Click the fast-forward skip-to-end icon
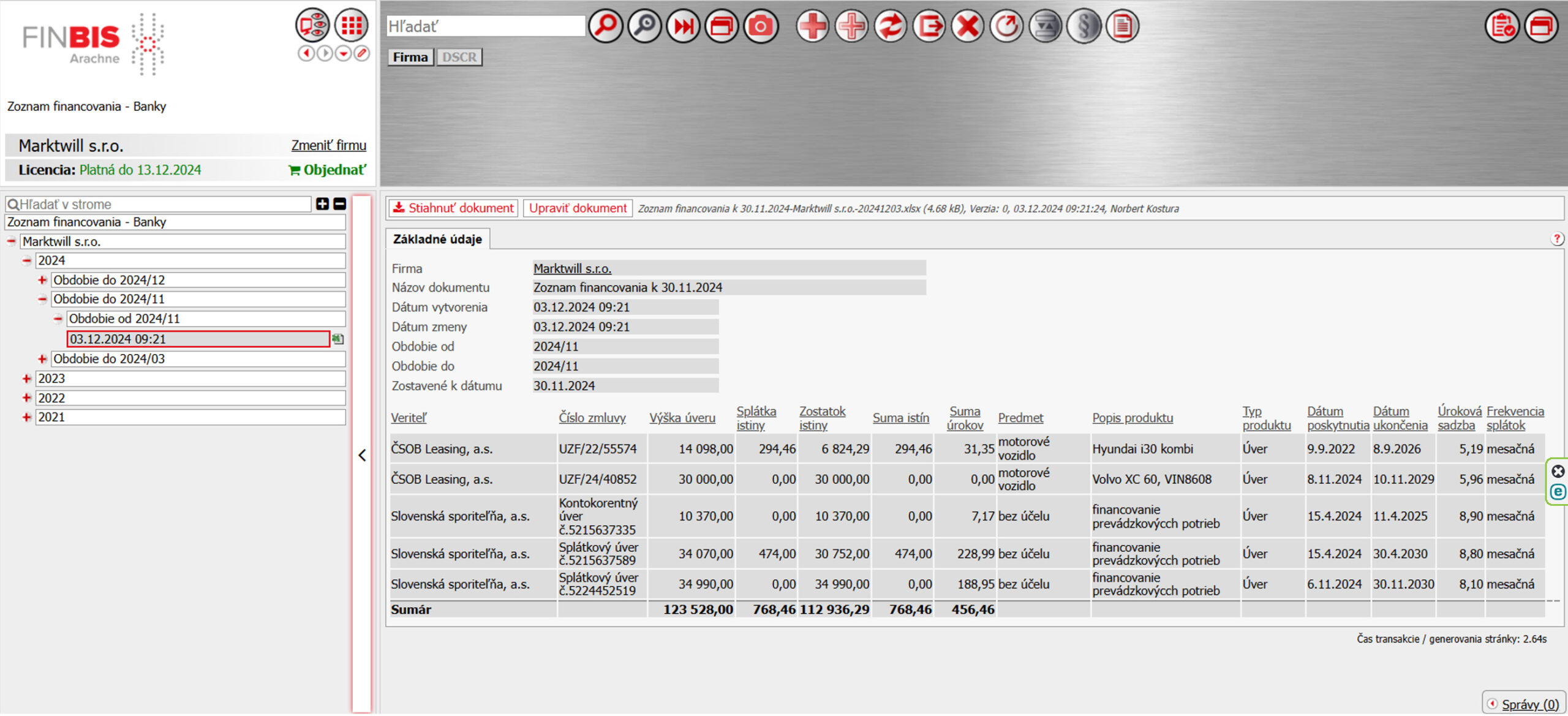The image size is (1568, 716). pos(683,26)
